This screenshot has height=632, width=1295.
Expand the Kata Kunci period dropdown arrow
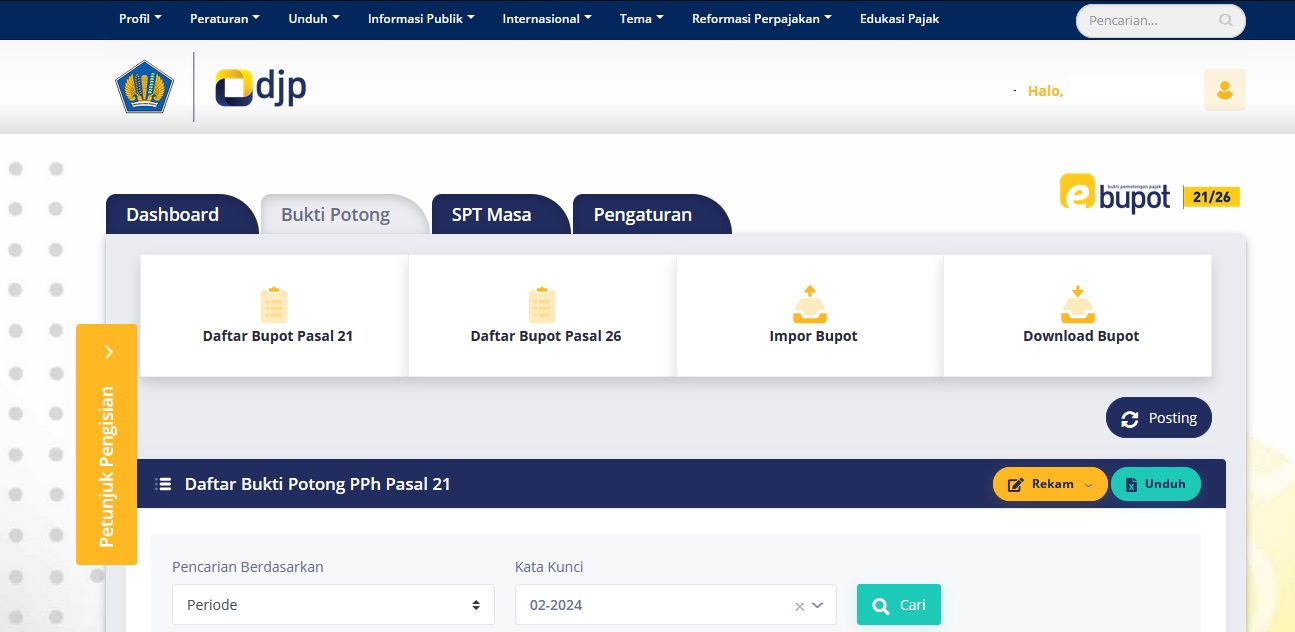pos(818,605)
